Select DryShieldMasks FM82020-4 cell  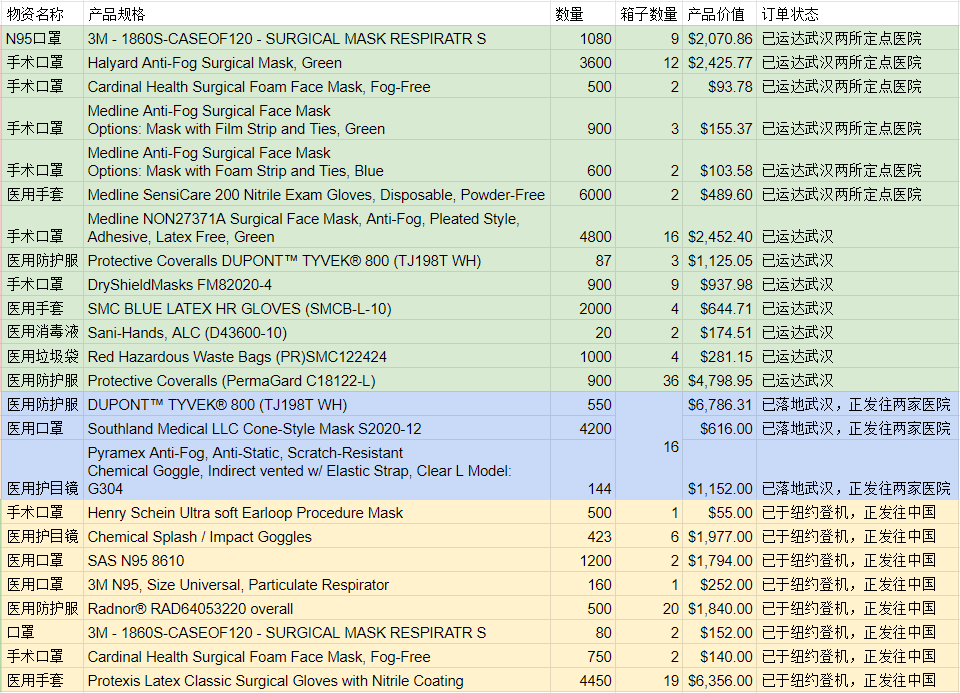click(317, 284)
